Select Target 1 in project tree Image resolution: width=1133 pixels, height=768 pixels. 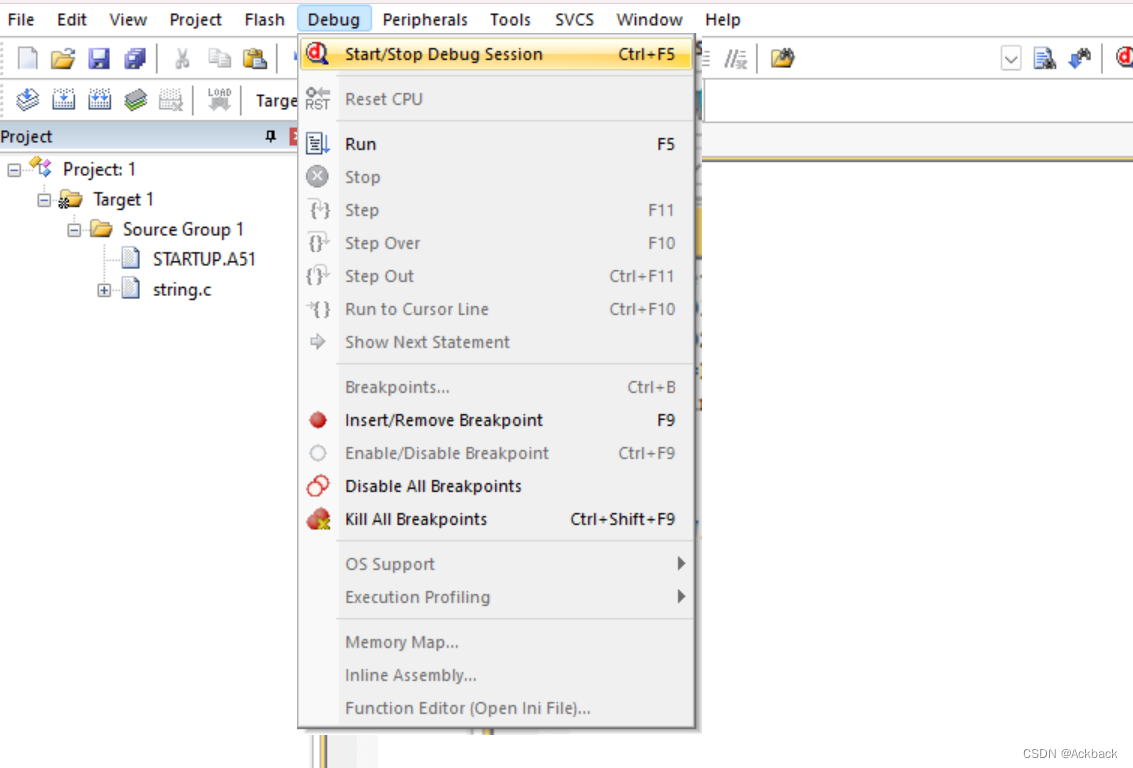click(123, 199)
